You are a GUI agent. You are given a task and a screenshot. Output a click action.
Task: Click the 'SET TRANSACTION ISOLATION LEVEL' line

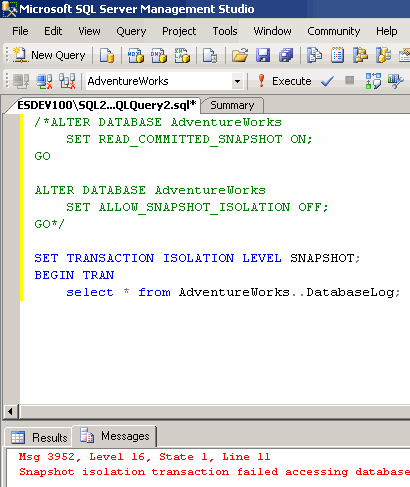197,258
